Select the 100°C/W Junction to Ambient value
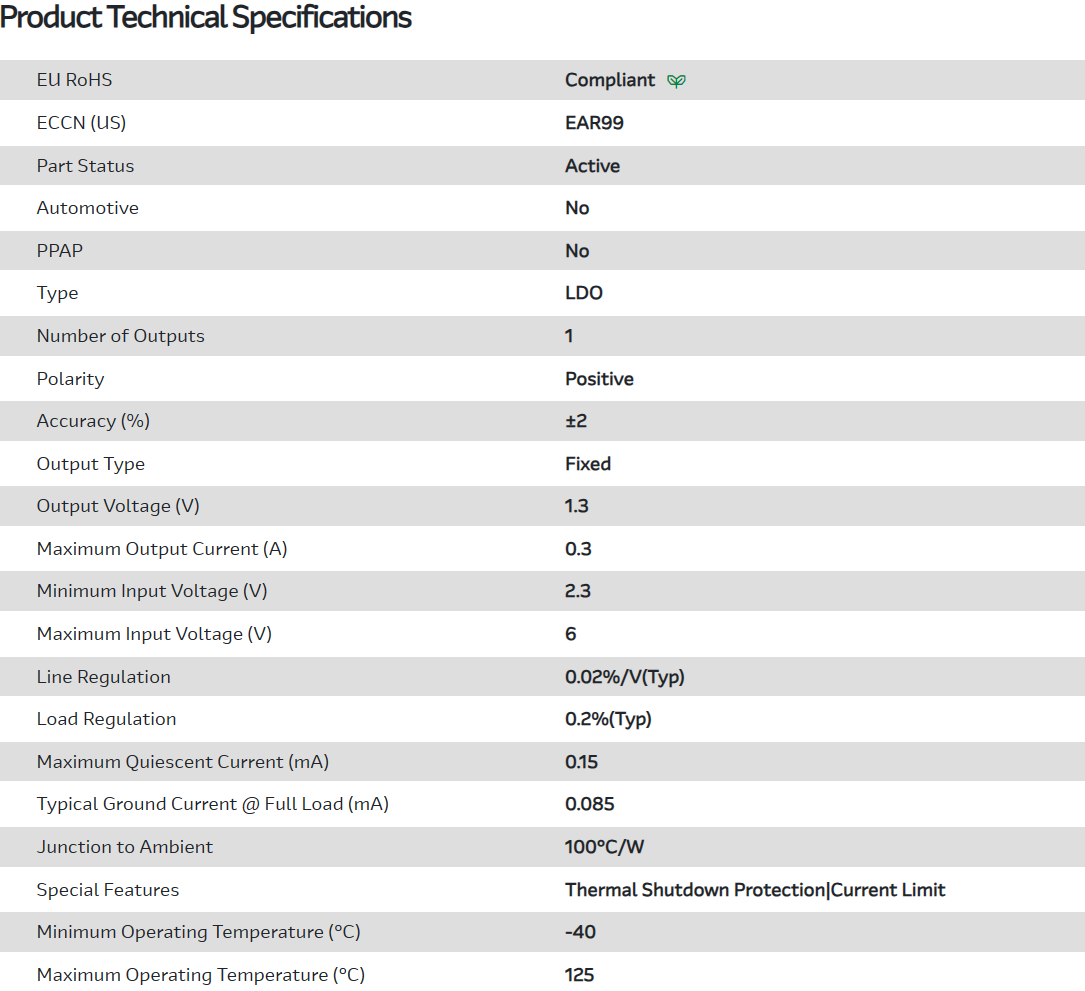The height and width of the screenshot is (991, 1085). pos(605,847)
